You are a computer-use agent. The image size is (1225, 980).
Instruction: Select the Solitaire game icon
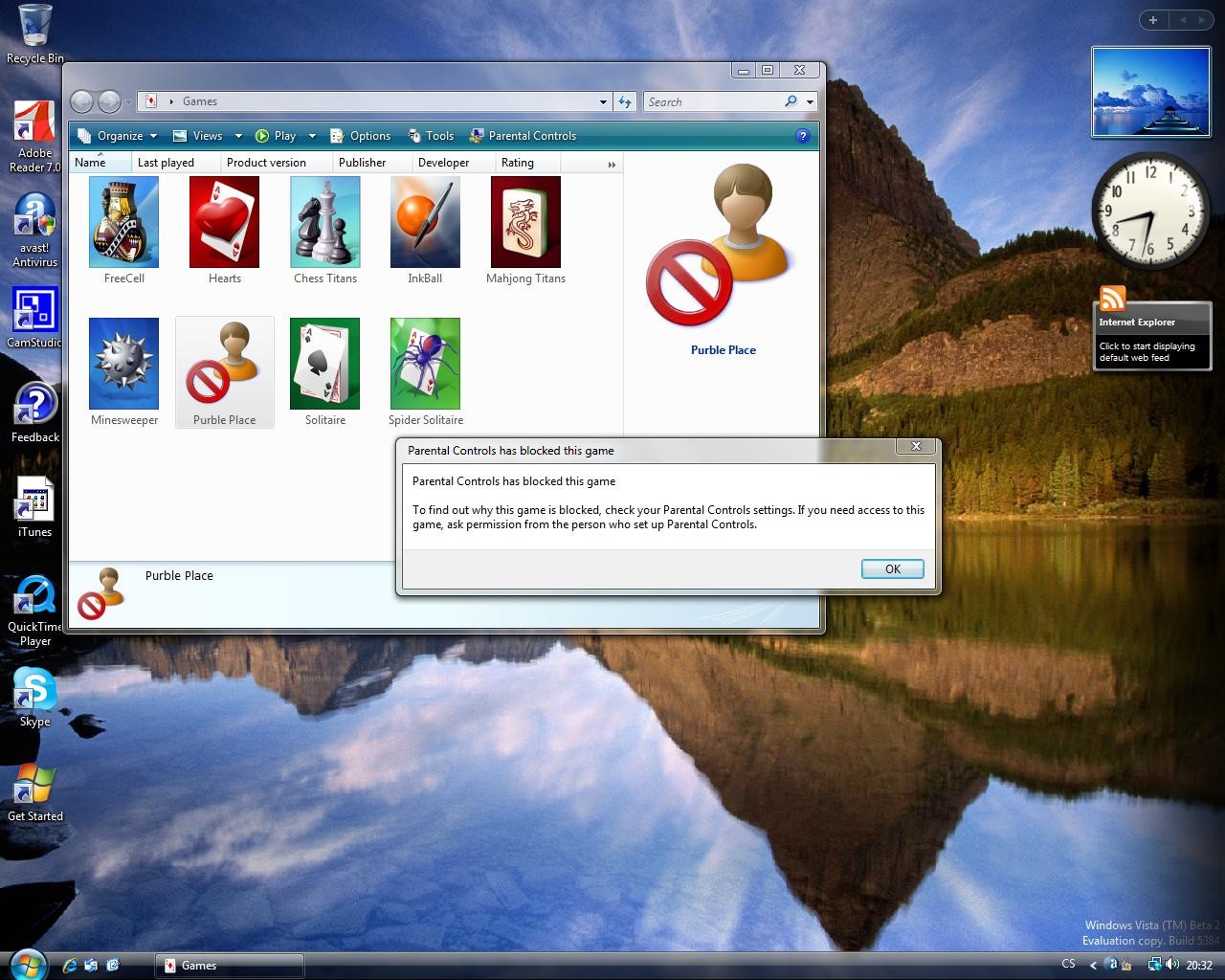point(325,364)
